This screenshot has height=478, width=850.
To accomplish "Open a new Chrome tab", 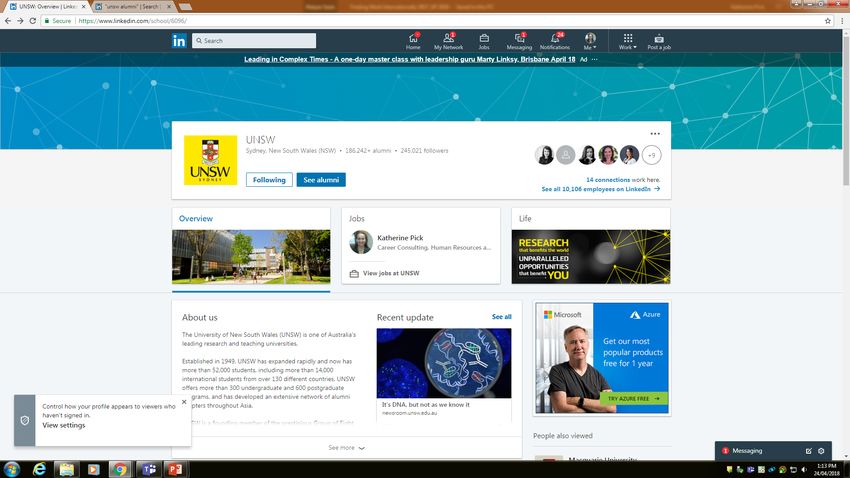I will pos(185,7).
